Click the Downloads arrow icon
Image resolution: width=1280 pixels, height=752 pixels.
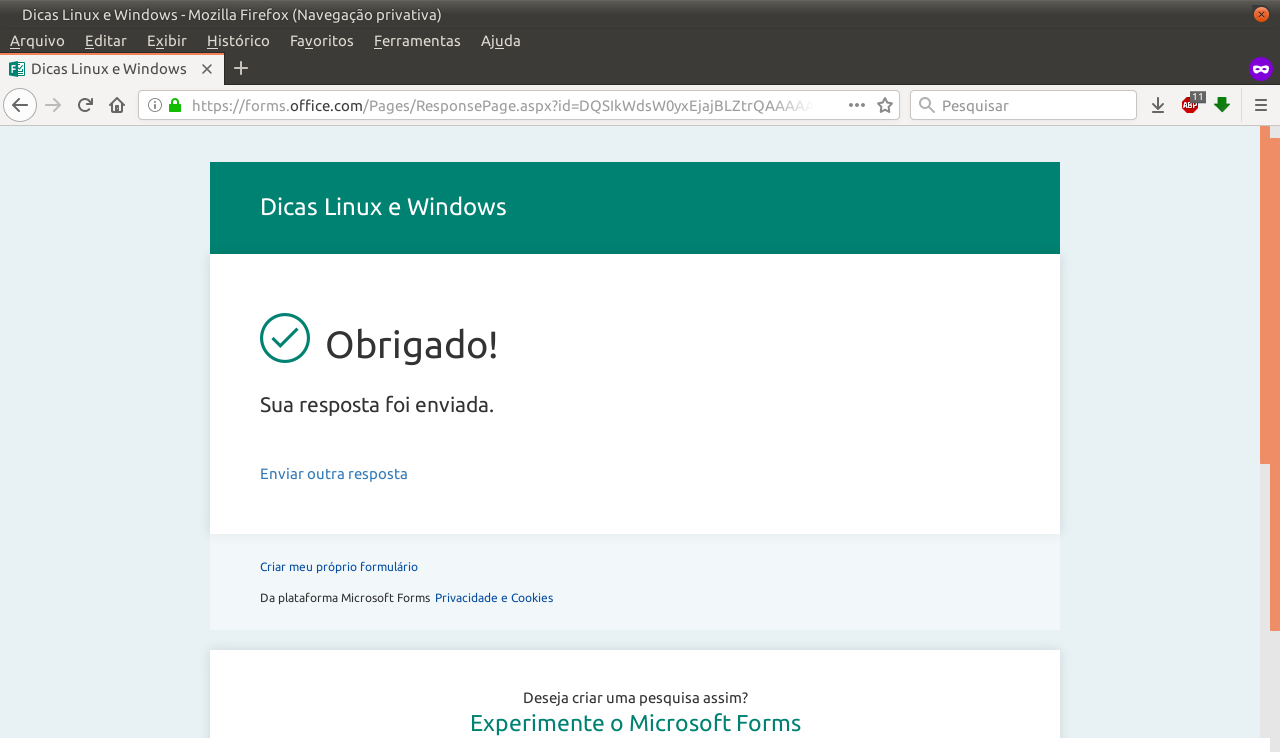pyautogui.click(x=1157, y=104)
